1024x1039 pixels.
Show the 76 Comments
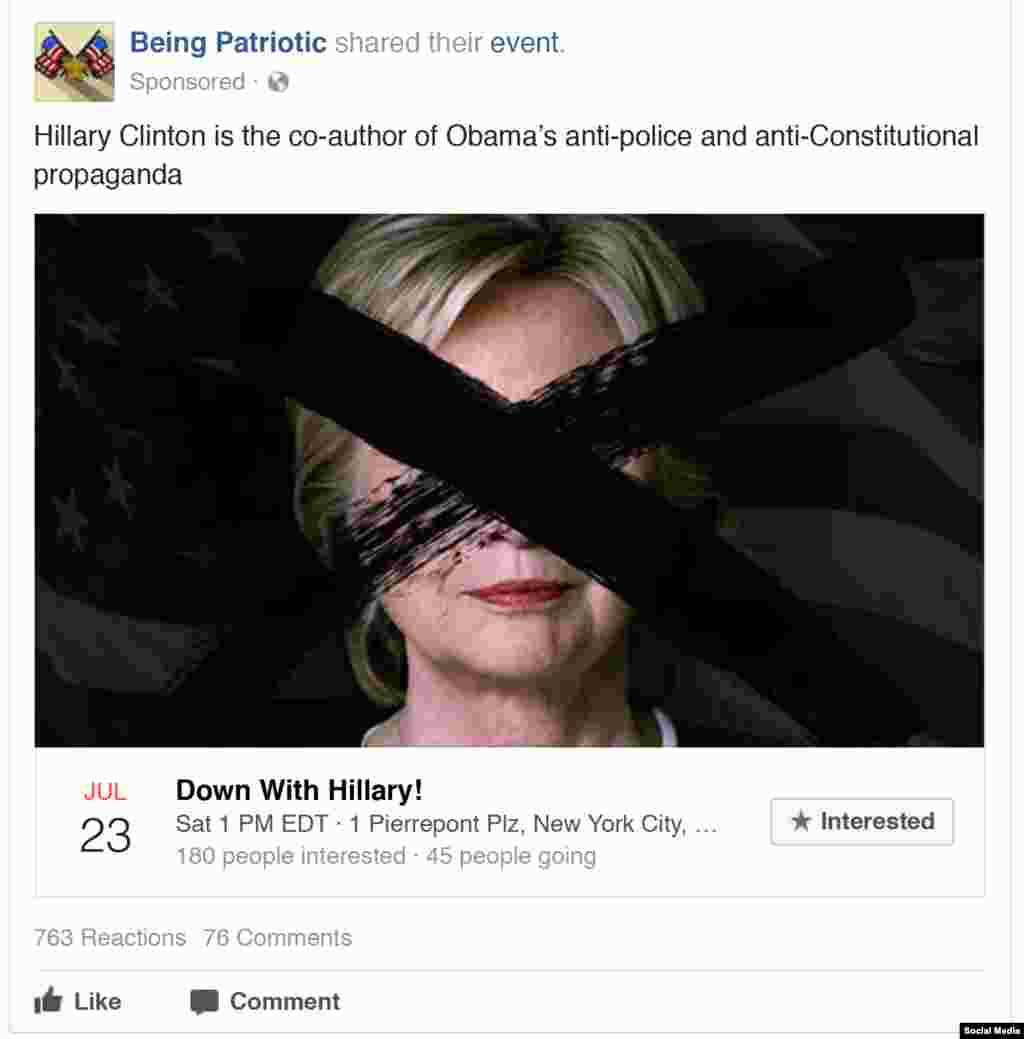click(278, 938)
